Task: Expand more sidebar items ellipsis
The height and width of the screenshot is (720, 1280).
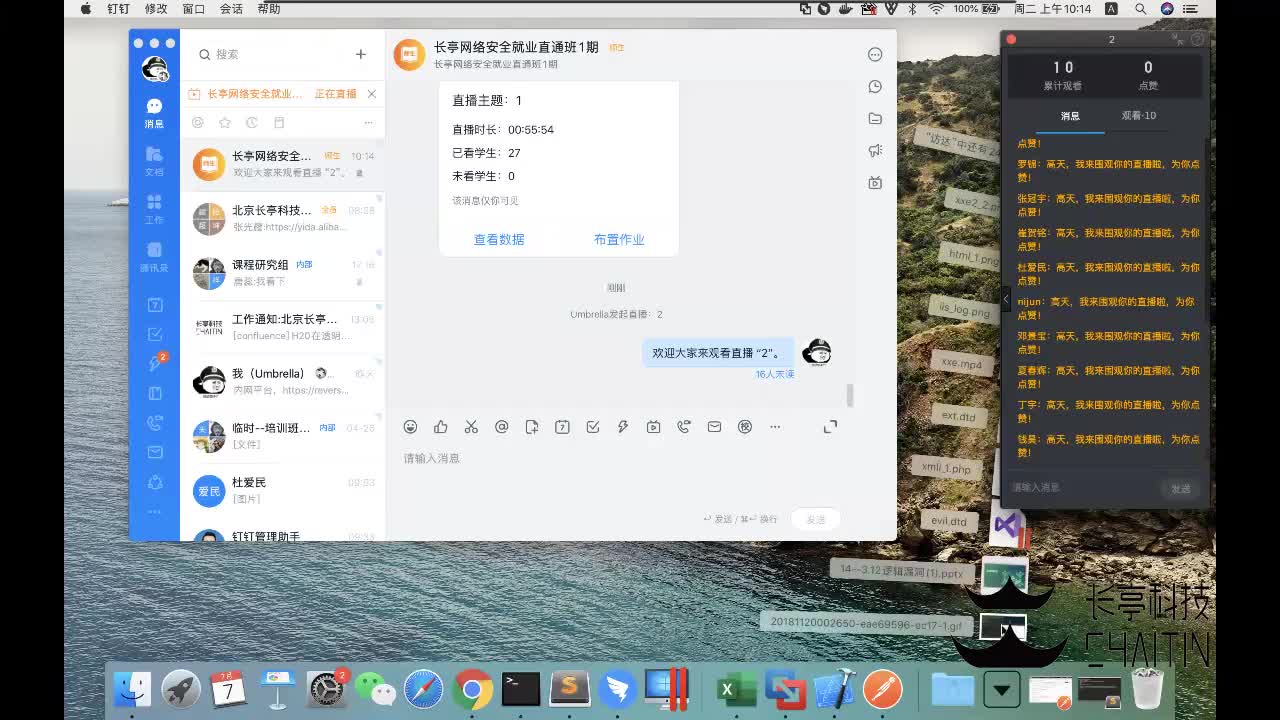Action: [x=154, y=512]
